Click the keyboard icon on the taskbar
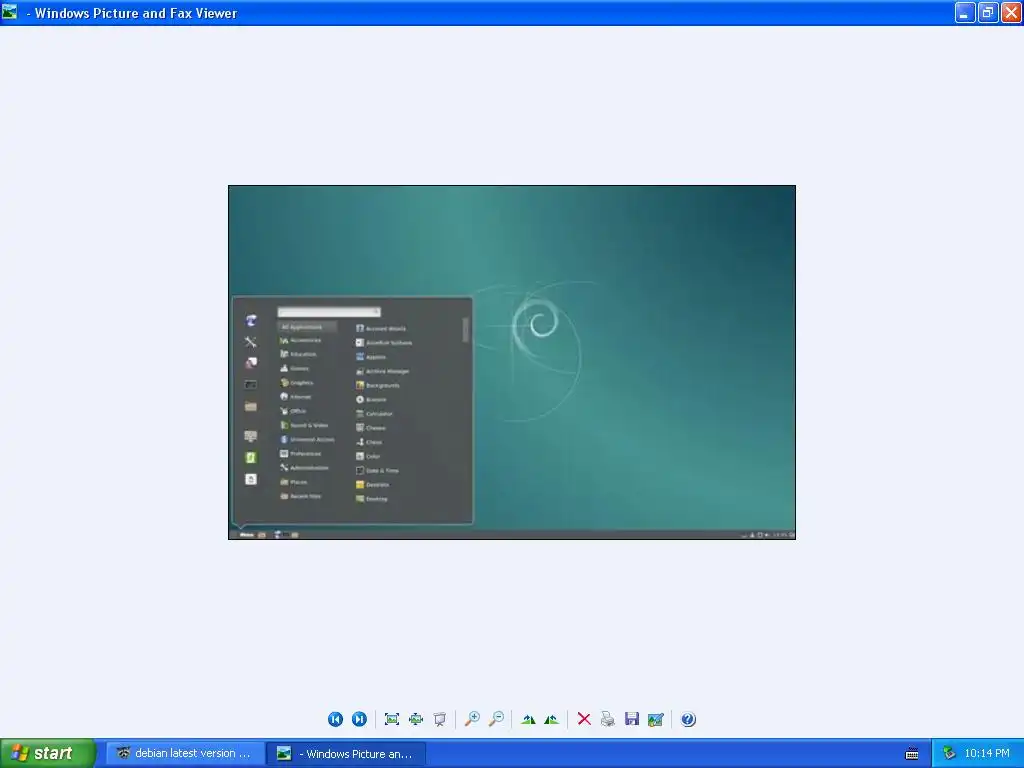The width and height of the screenshot is (1024, 768). [912, 754]
